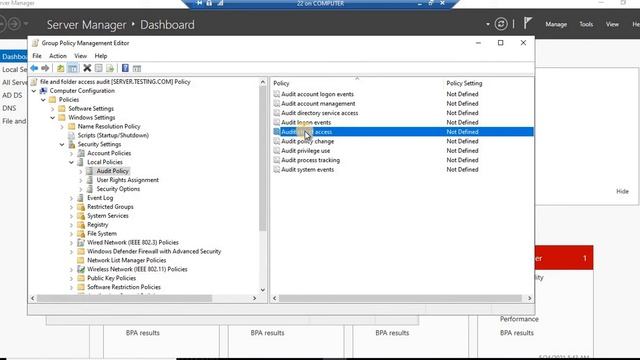Select Software Restriction Policies tree item
The height and width of the screenshot is (360, 640).
pyautogui.click(x=124, y=287)
